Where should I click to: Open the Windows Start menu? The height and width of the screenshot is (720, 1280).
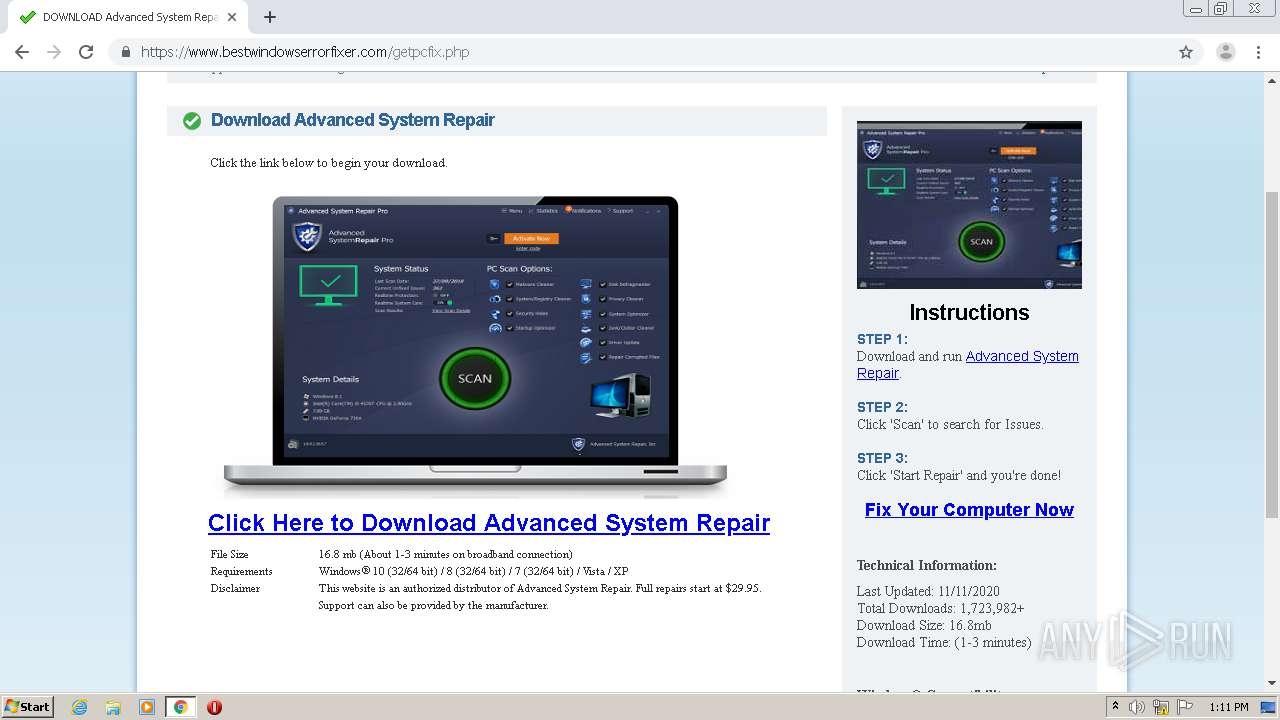27,706
